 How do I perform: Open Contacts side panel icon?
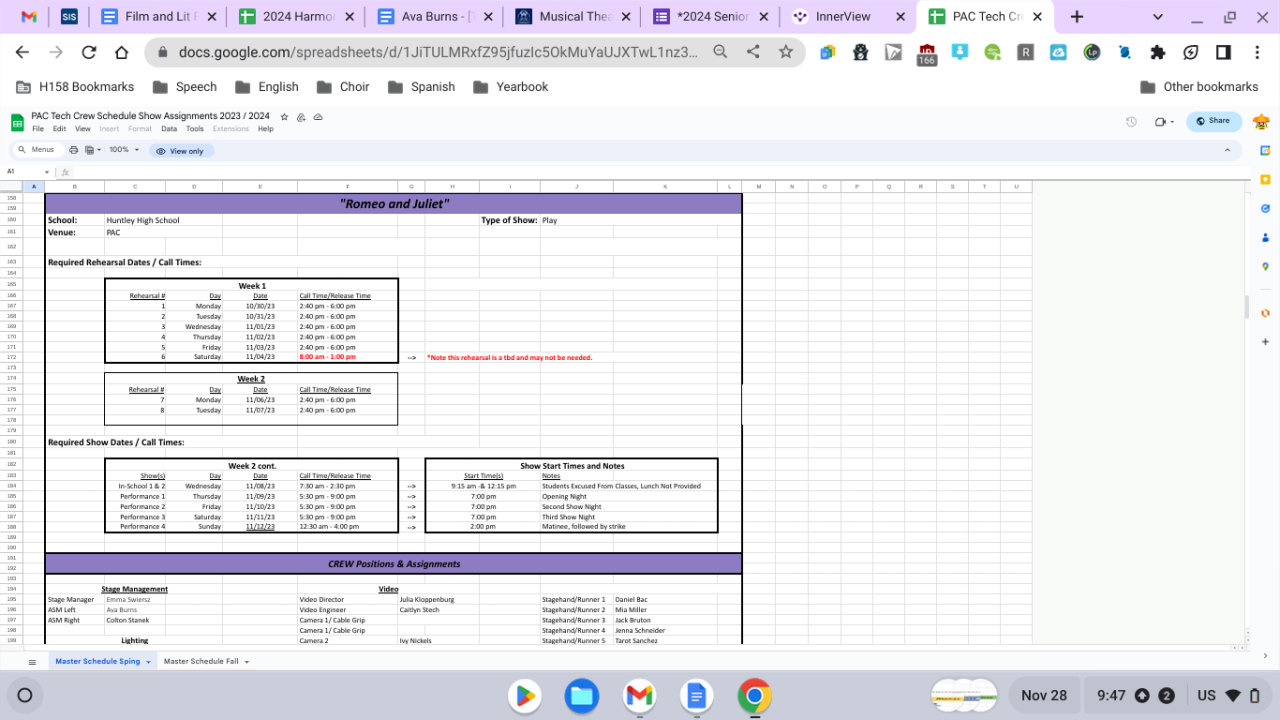click(x=1265, y=237)
